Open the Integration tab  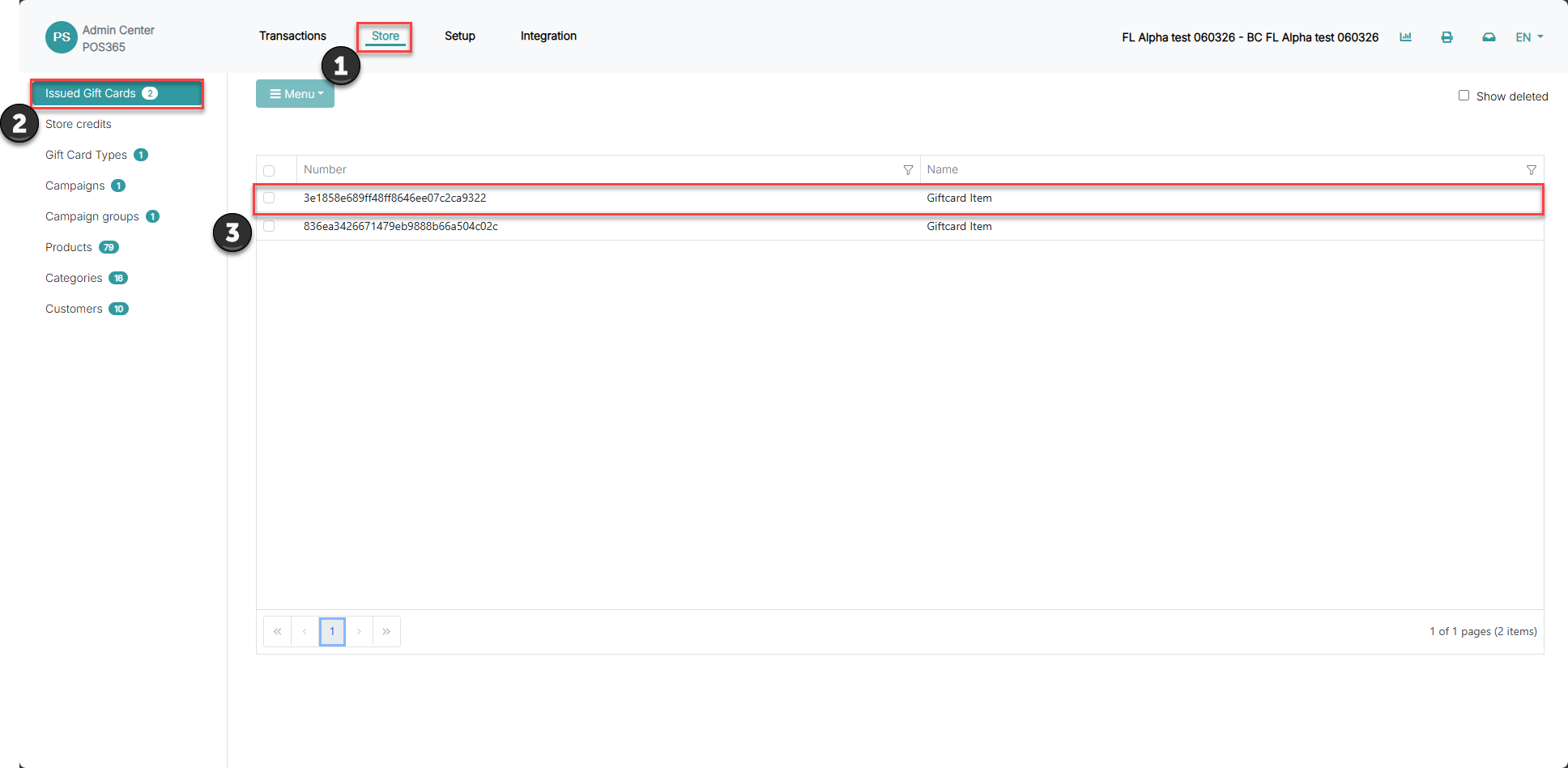(548, 36)
